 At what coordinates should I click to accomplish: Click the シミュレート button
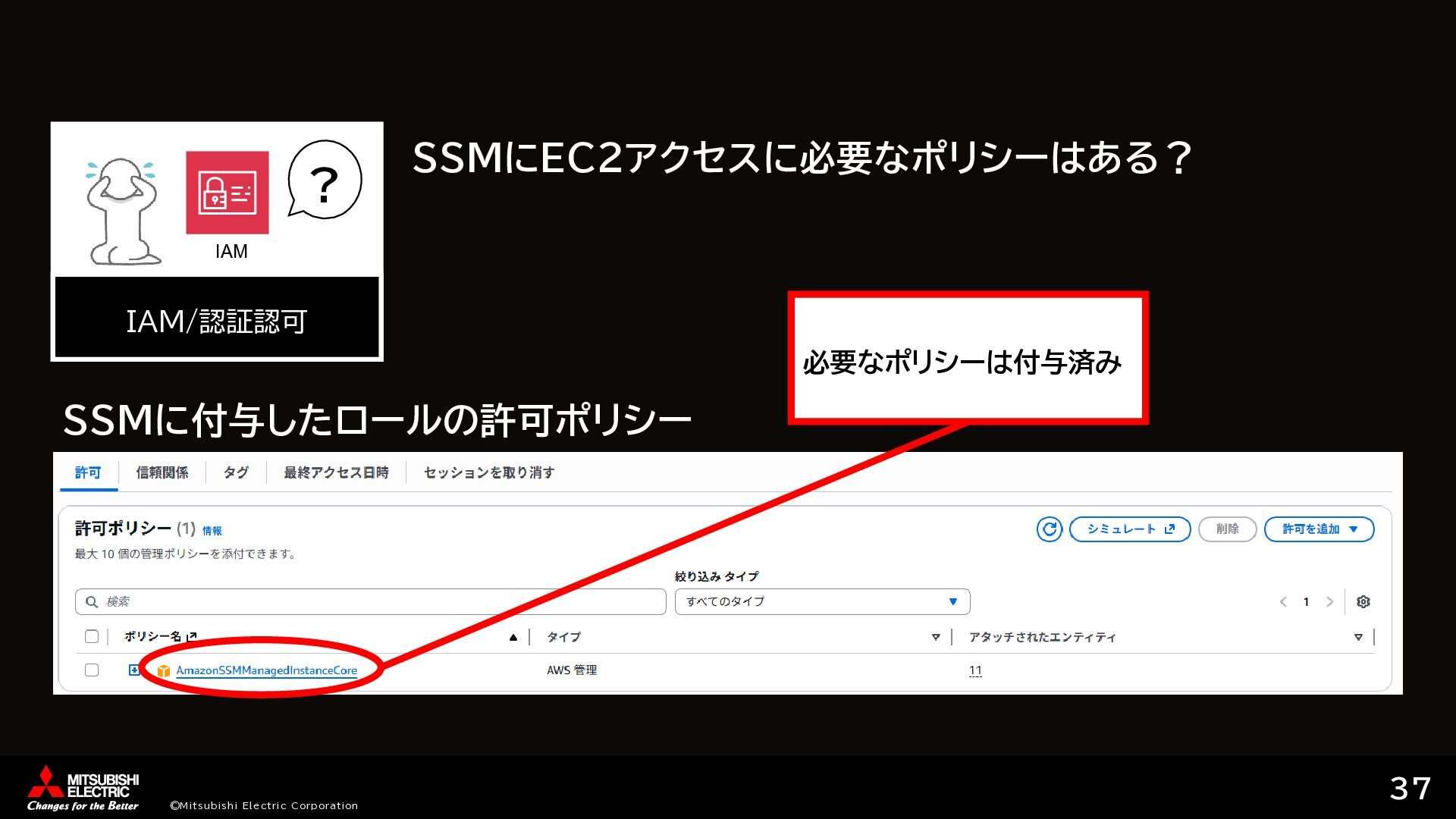coord(1130,529)
